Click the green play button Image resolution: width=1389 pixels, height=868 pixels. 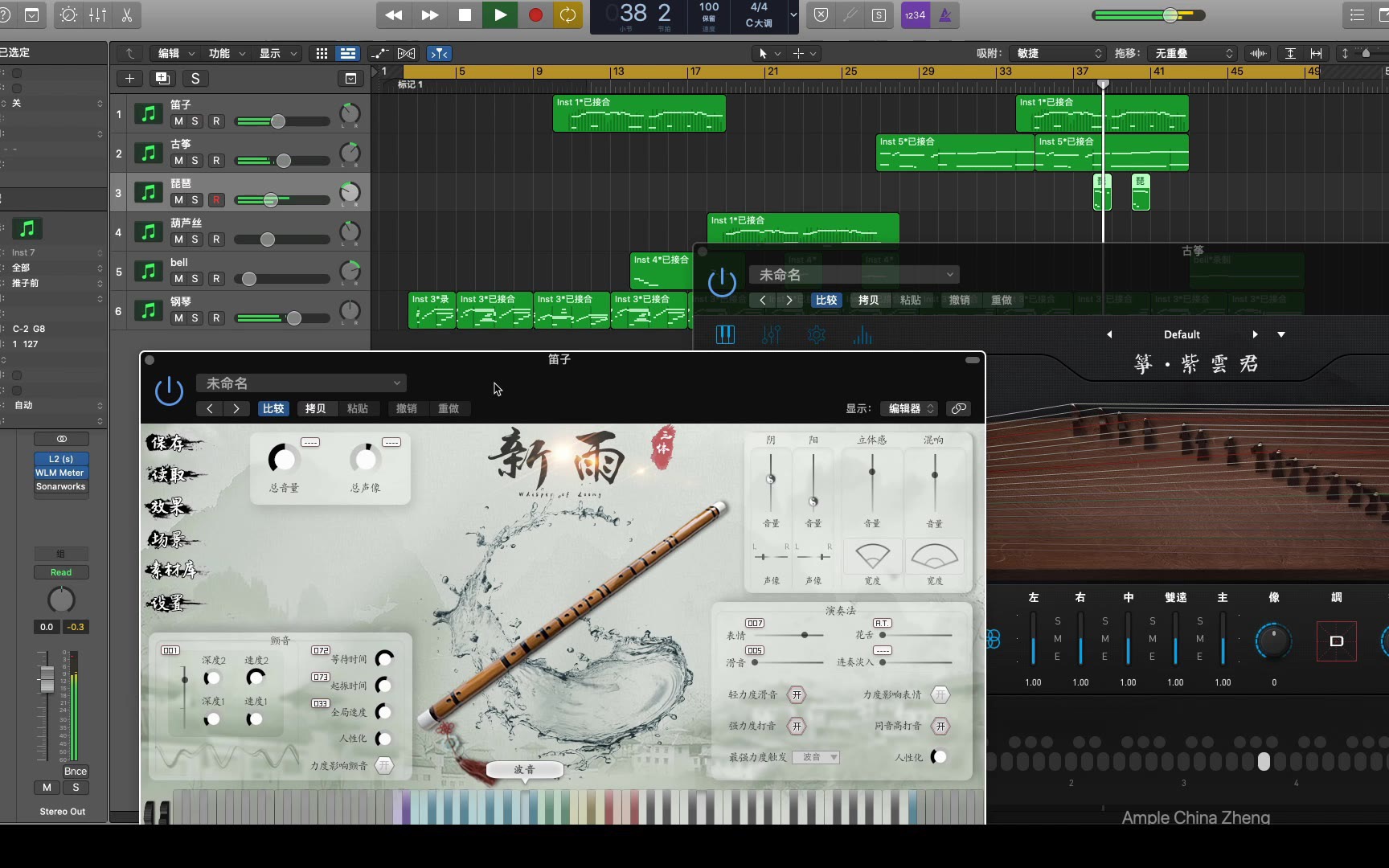pyautogui.click(x=500, y=15)
